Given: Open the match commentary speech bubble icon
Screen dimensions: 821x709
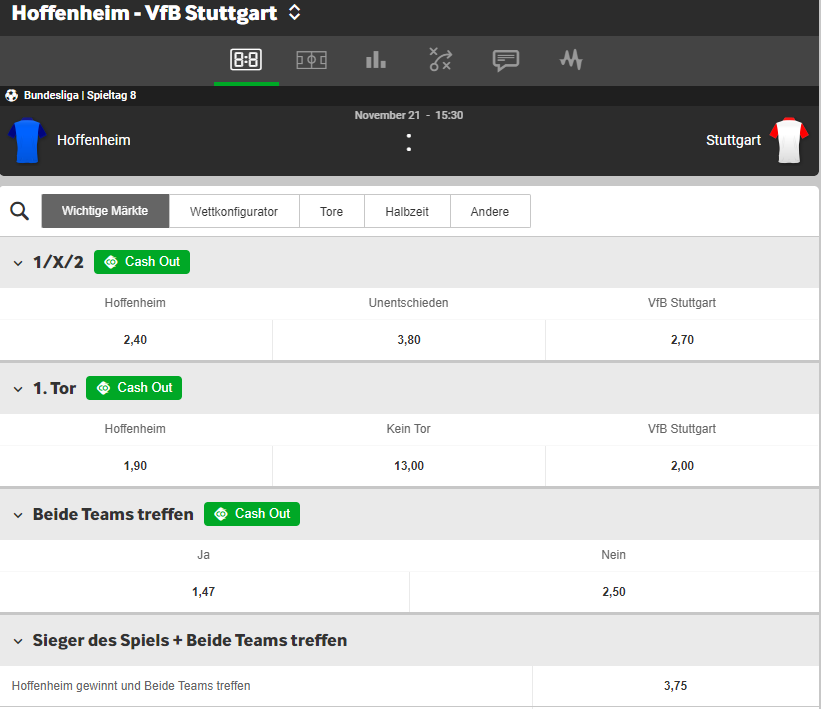Looking at the screenshot, I should coord(506,60).
